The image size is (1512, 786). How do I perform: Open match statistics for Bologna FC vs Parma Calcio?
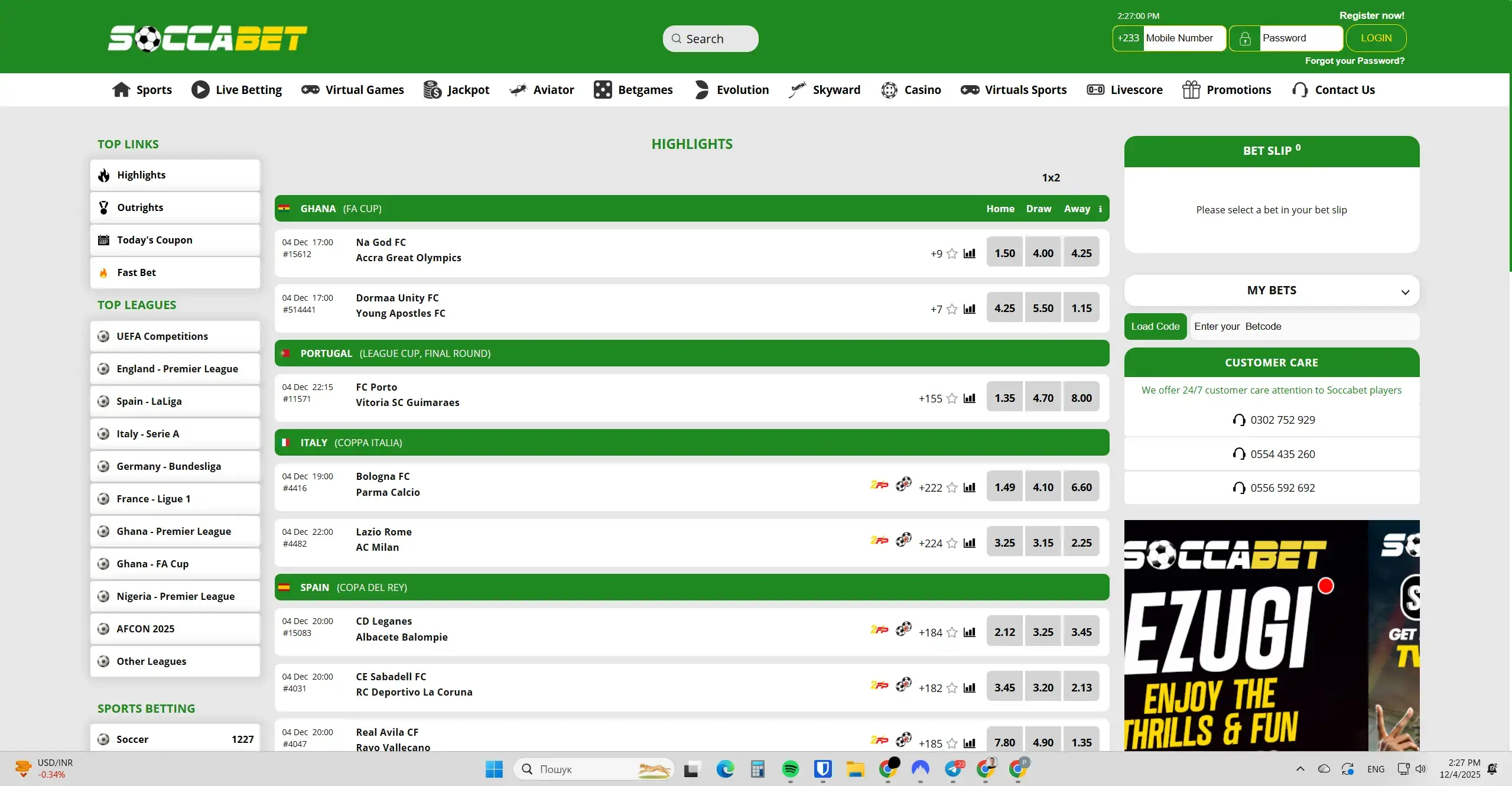(x=970, y=488)
